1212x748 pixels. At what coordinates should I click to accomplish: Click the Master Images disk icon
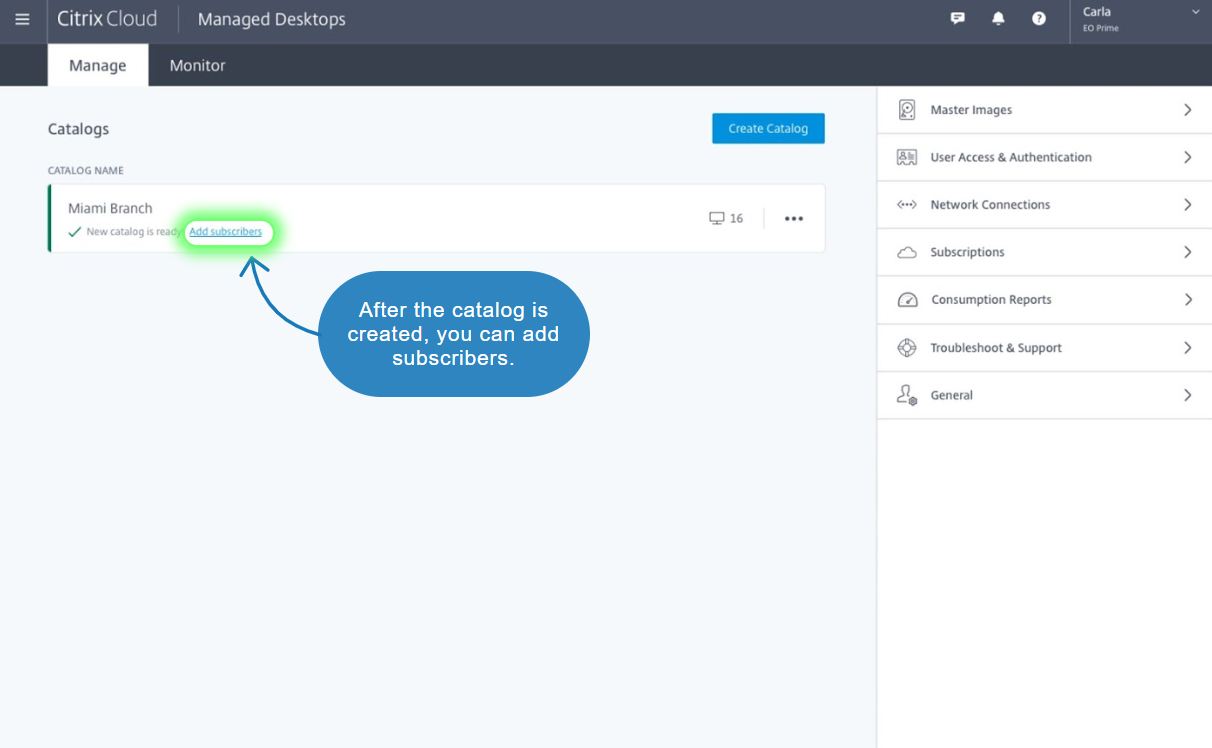907,110
